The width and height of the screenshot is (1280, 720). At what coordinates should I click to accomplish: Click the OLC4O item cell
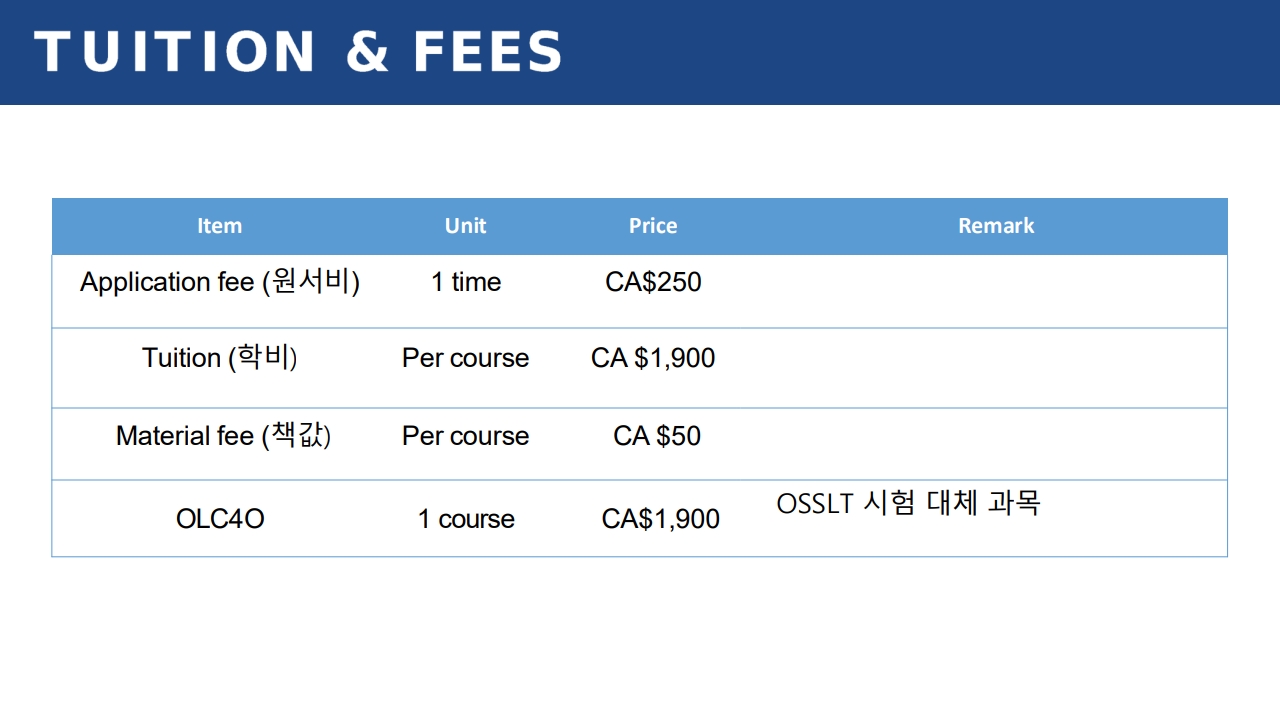click(220, 519)
